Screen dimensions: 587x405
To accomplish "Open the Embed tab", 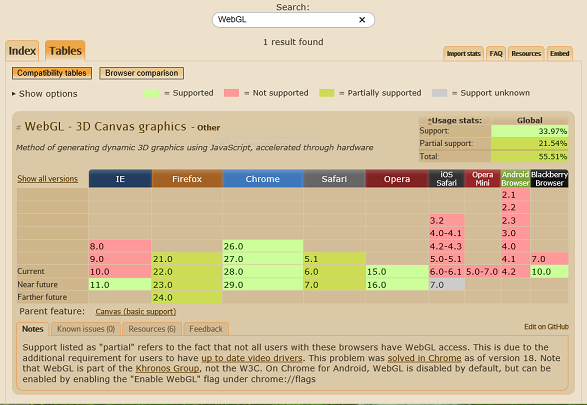I will (x=560, y=54).
